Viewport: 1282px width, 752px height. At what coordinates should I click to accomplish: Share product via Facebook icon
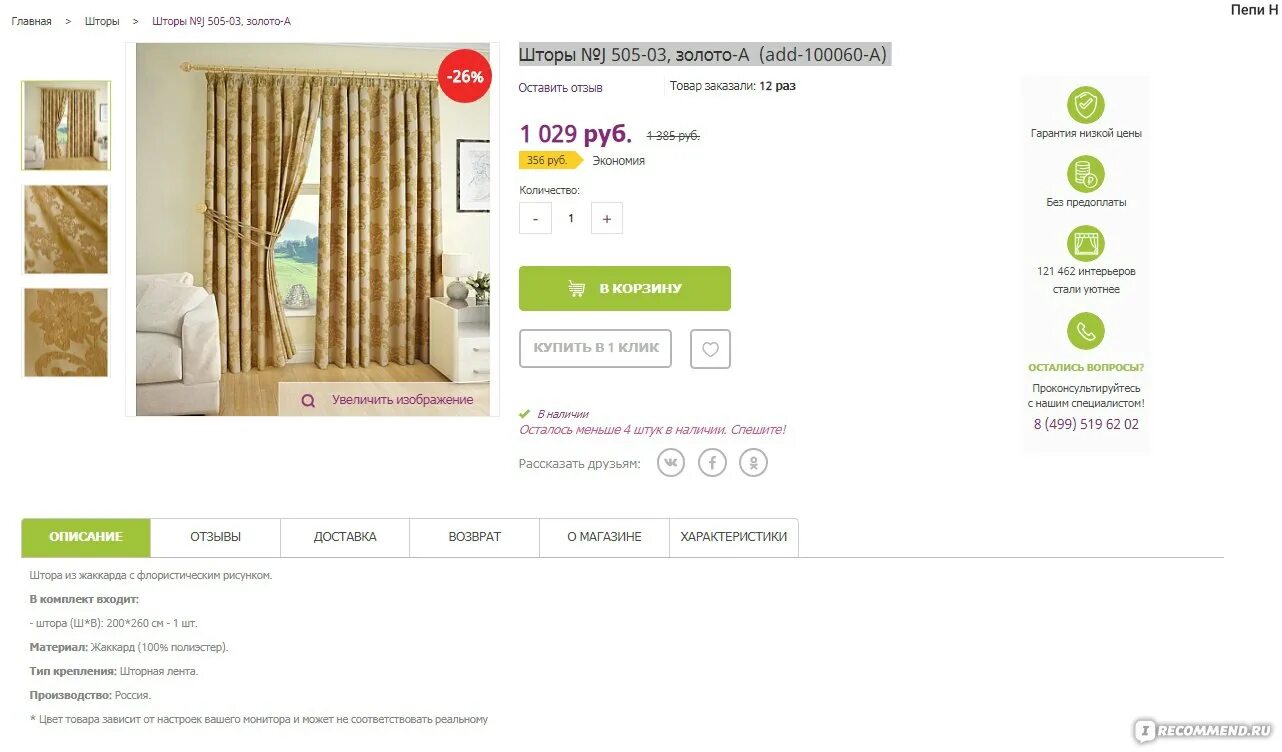[x=712, y=462]
